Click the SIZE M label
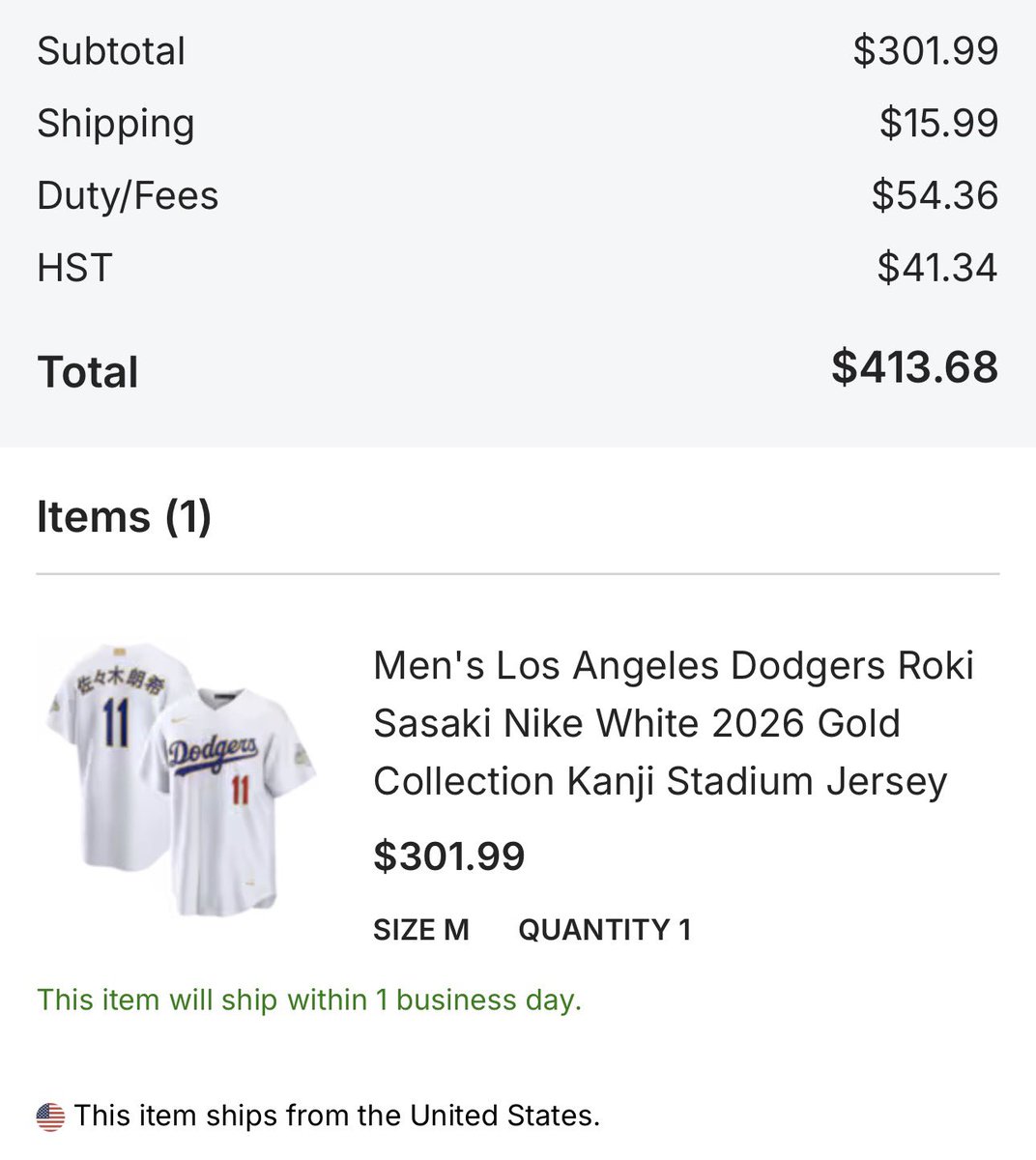This screenshot has width=1036, height=1160. [x=421, y=930]
